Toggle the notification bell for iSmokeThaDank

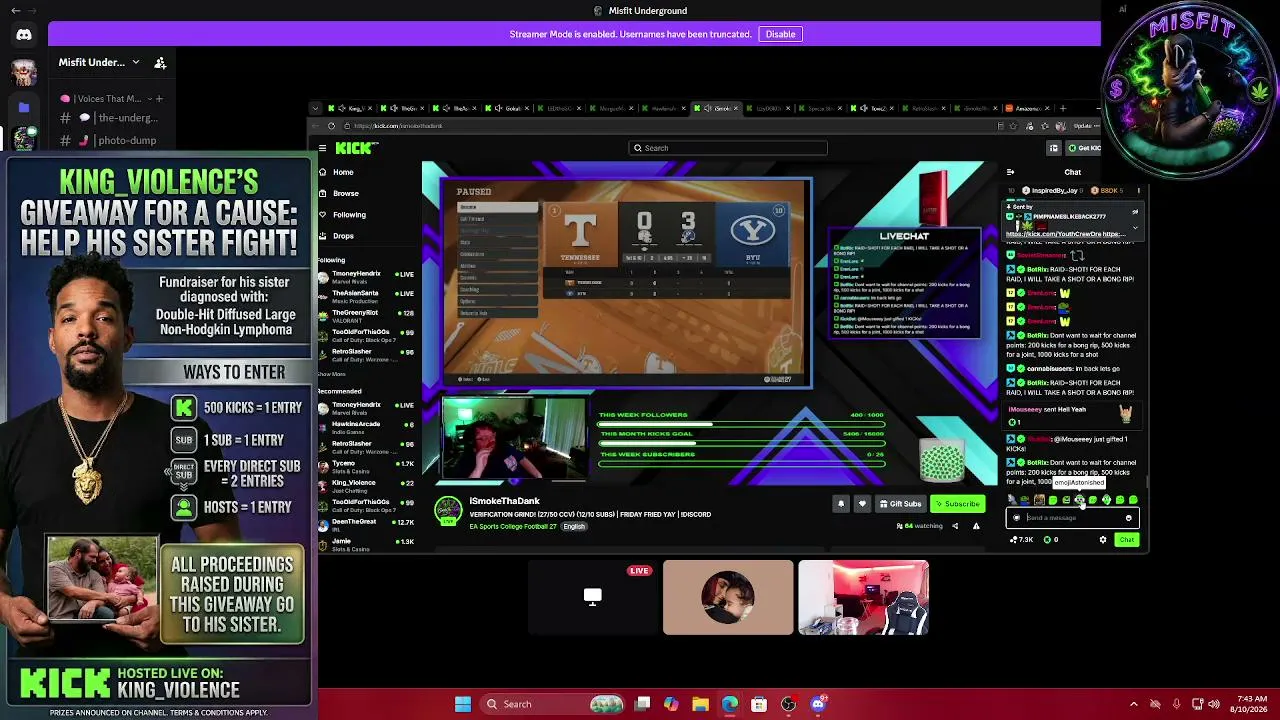tap(841, 504)
